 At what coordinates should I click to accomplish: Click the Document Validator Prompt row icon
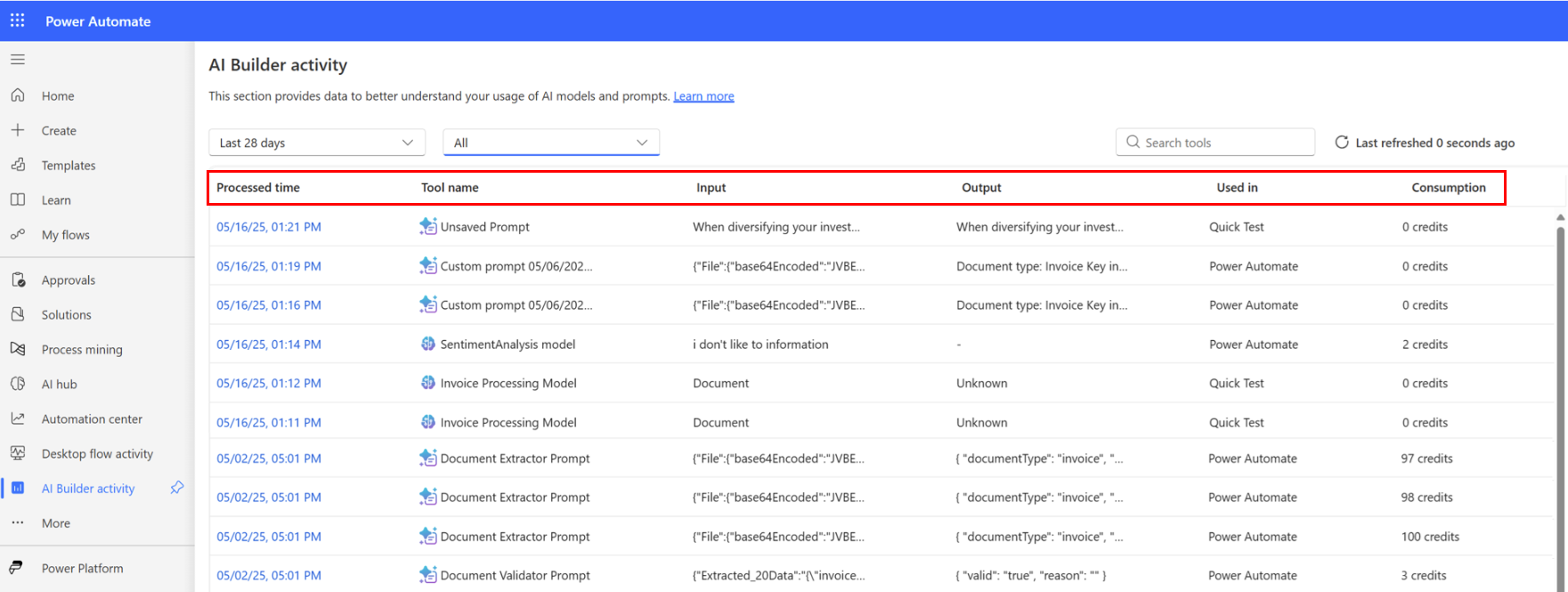428,574
